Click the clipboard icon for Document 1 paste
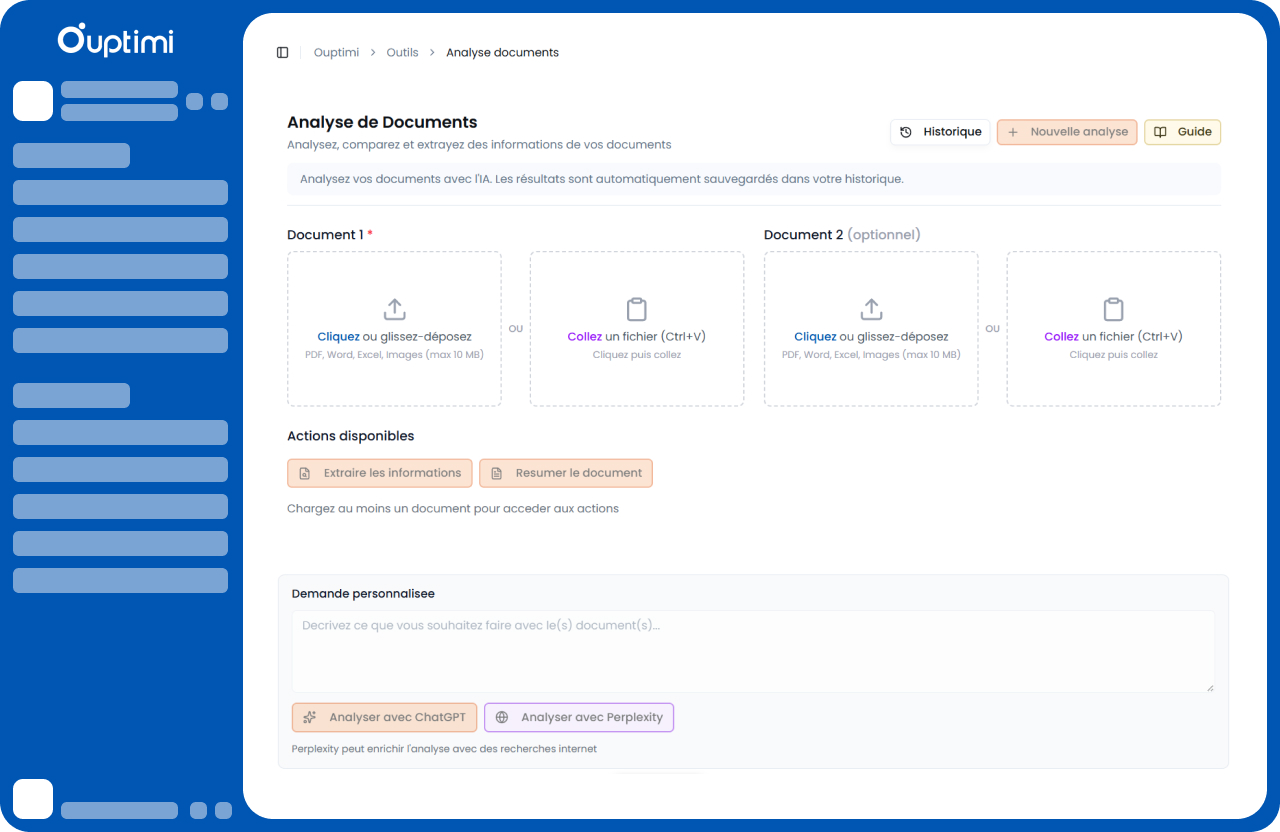Image resolution: width=1280 pixels, height=832 pixels. click(x=636, y=309)
